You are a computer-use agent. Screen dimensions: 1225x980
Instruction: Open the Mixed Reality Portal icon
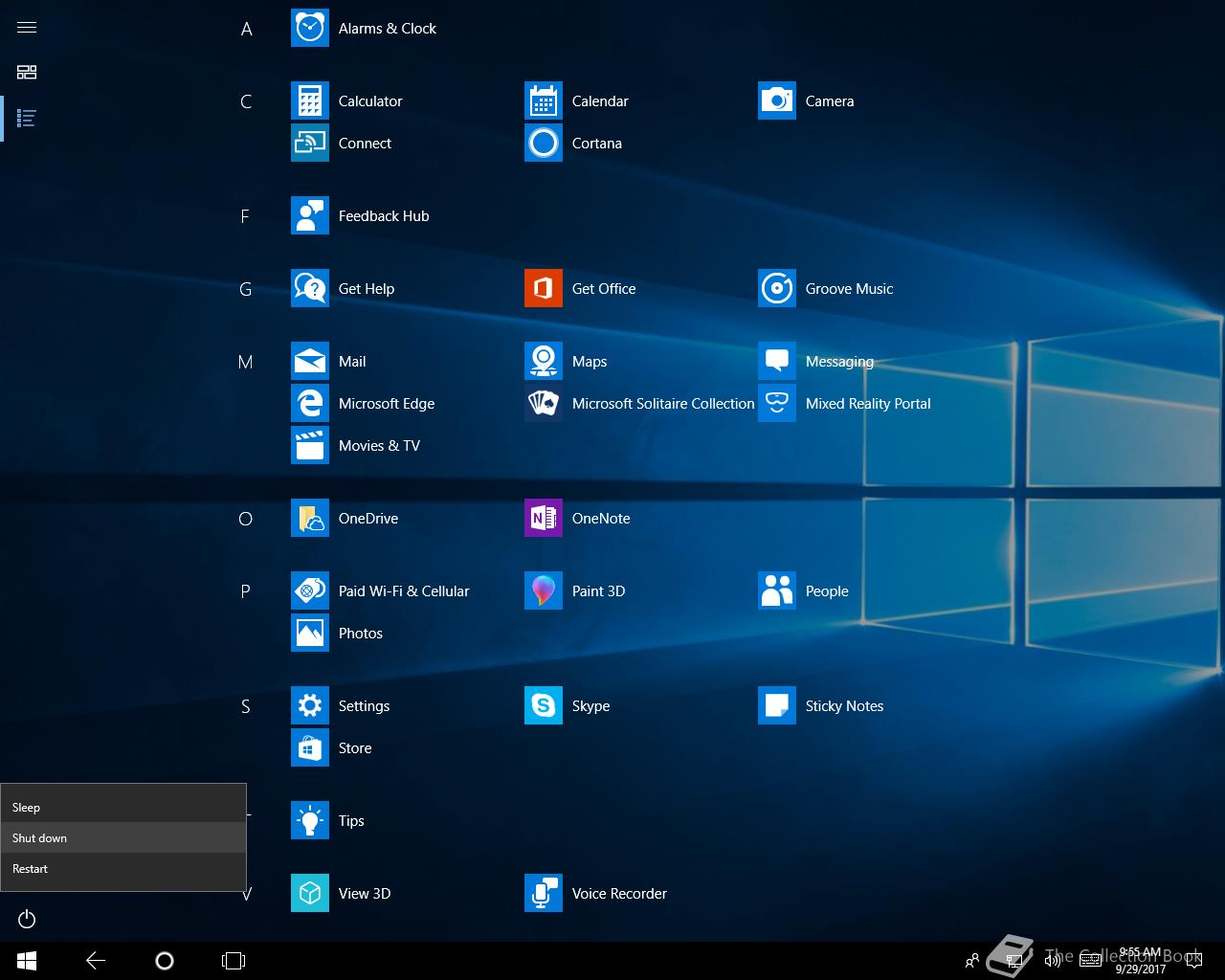pyautogui.click(x=777, y=403)
